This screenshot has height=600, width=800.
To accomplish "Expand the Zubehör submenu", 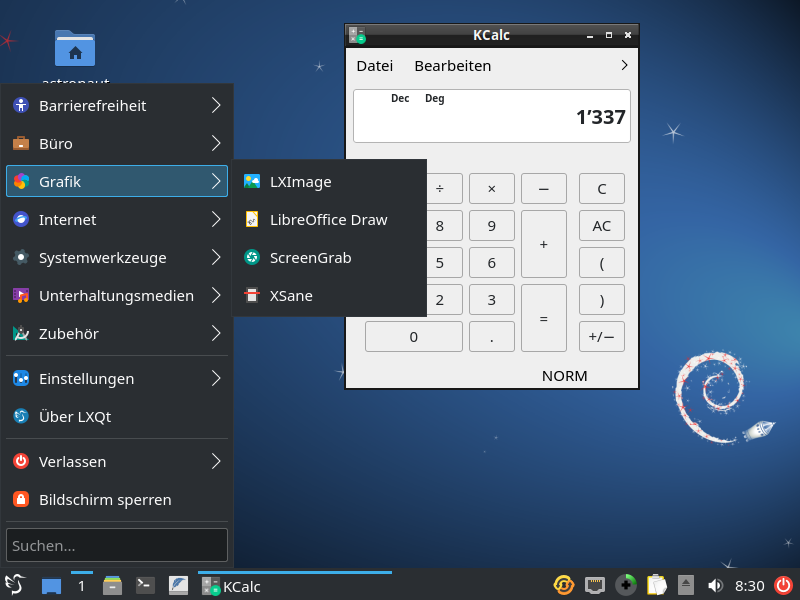I will pos(117,334).
